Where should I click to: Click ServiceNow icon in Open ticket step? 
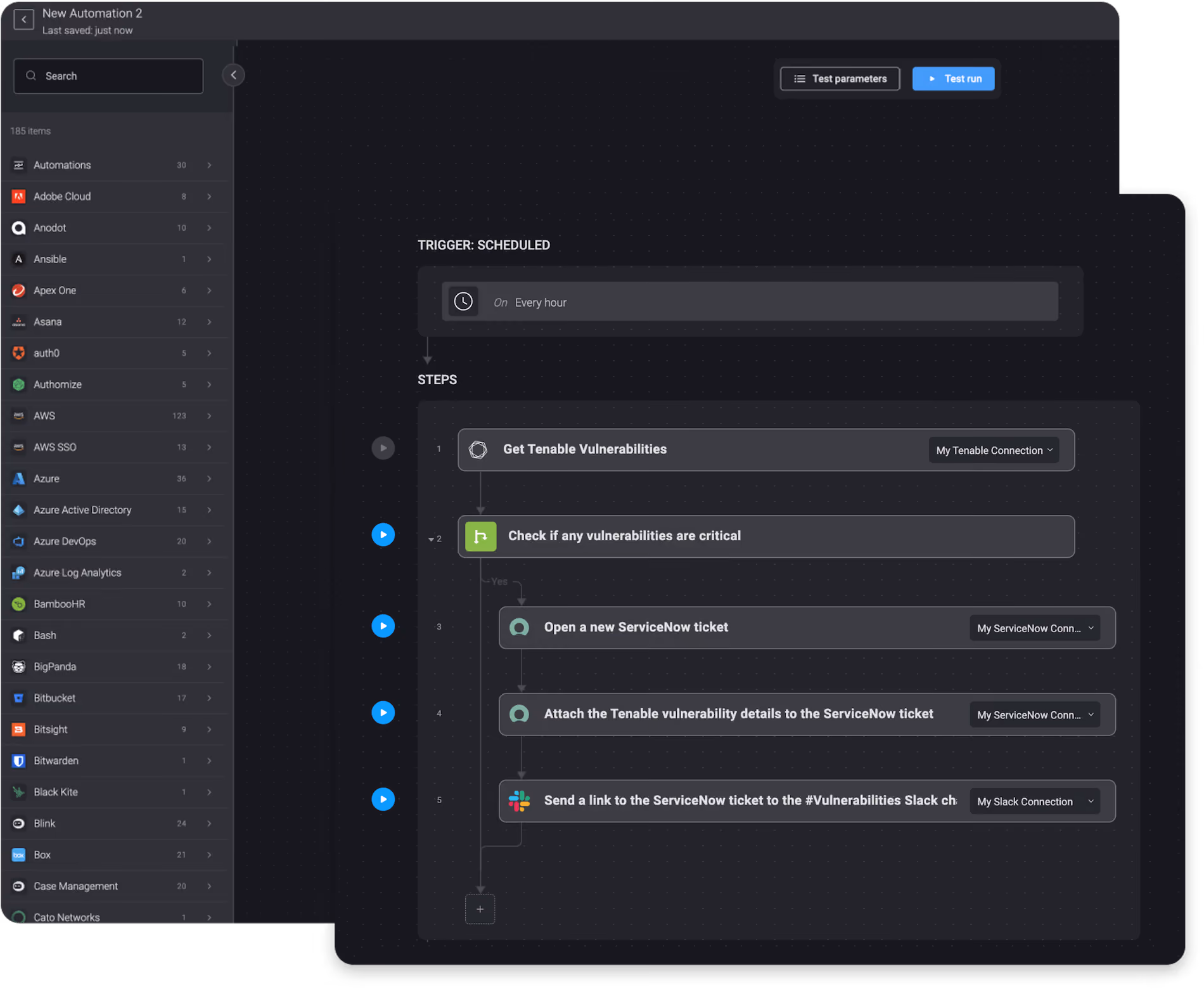pyautogui.click(x=519, y=628)
